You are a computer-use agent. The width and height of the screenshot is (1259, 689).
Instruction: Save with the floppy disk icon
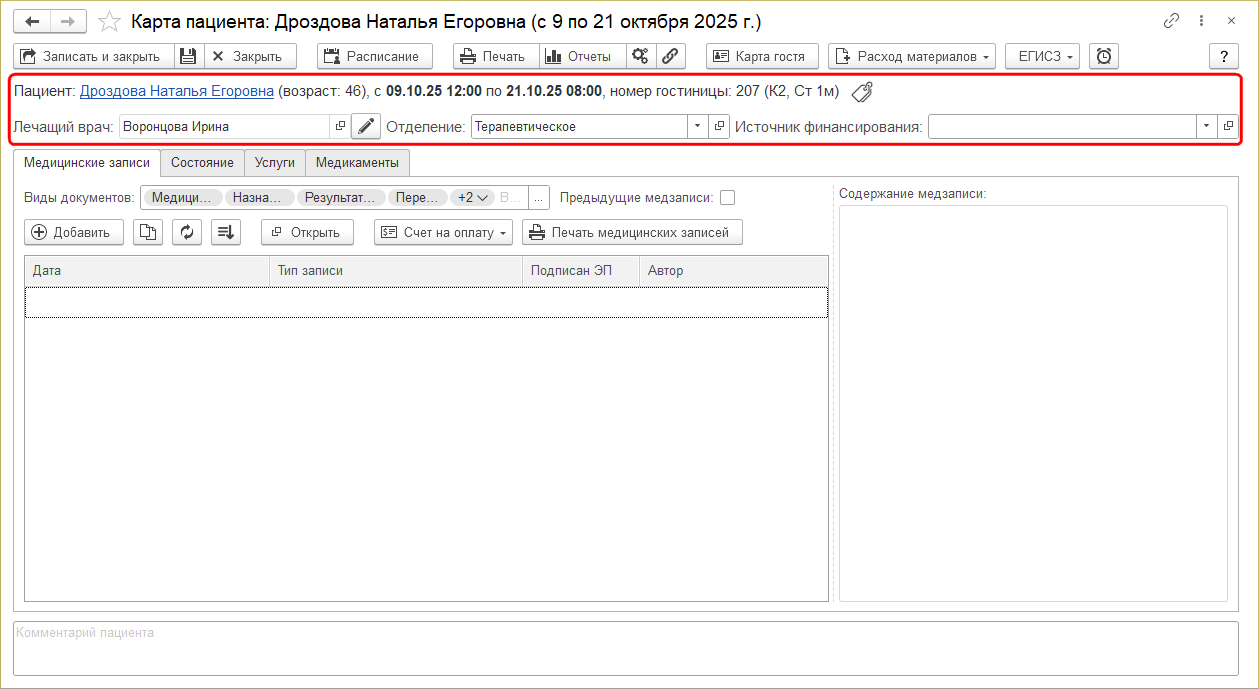[x=189, y=56]
